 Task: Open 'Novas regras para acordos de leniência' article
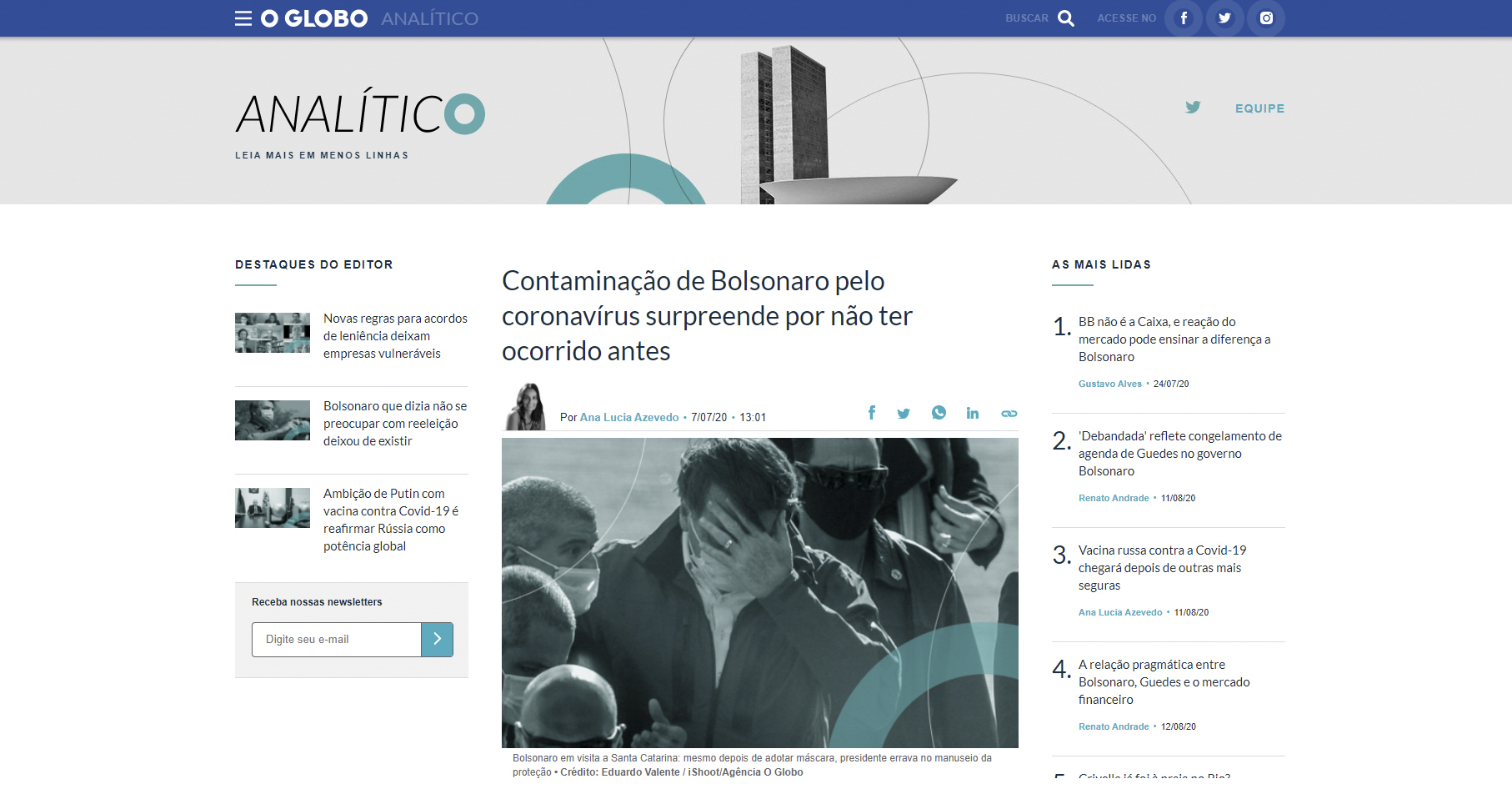[395, 336]
